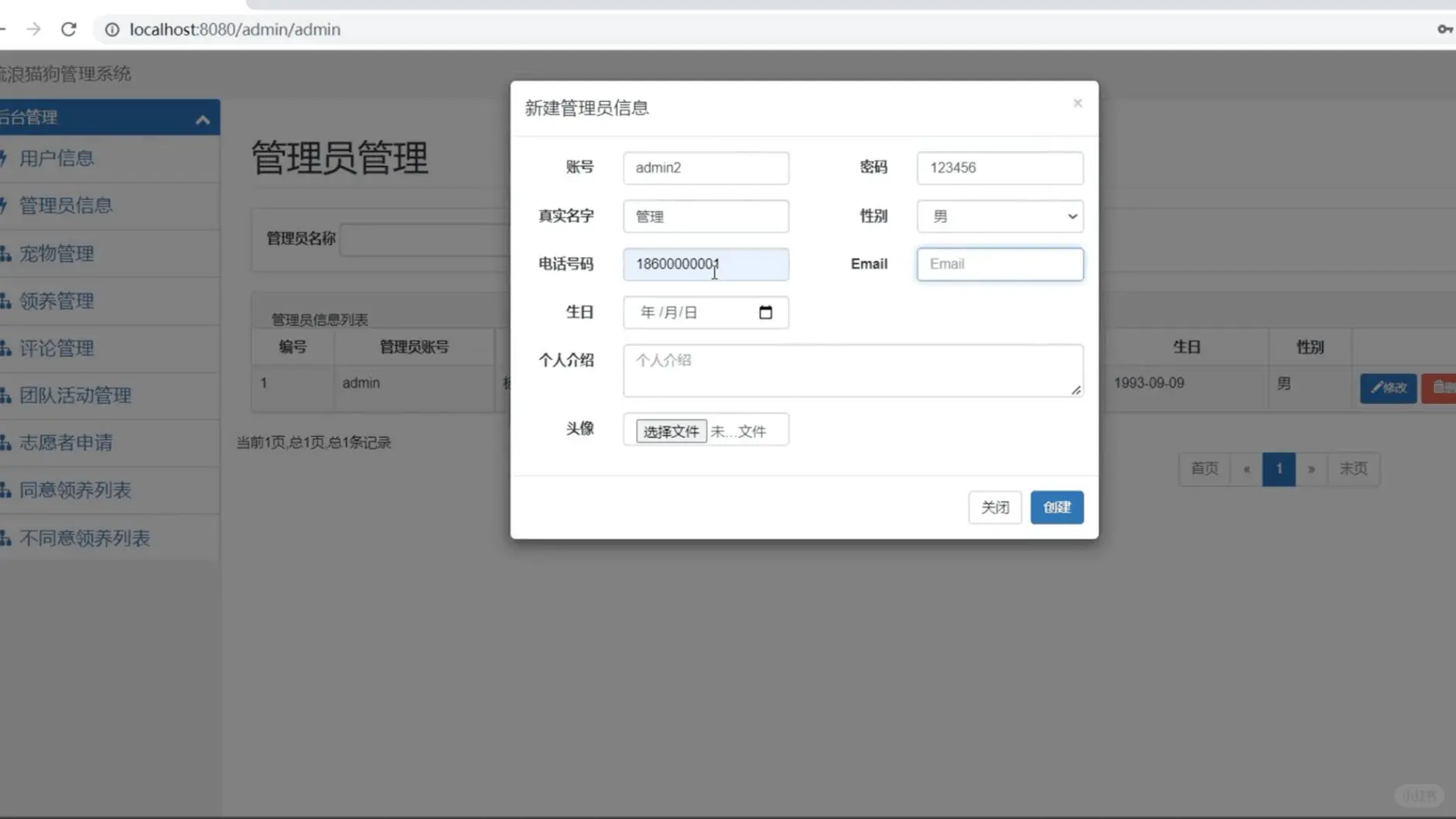Collapse the 后台管理 menu section
Image resolution: width=1456 pixels, height=819 pixels.
tap(203, 118)
